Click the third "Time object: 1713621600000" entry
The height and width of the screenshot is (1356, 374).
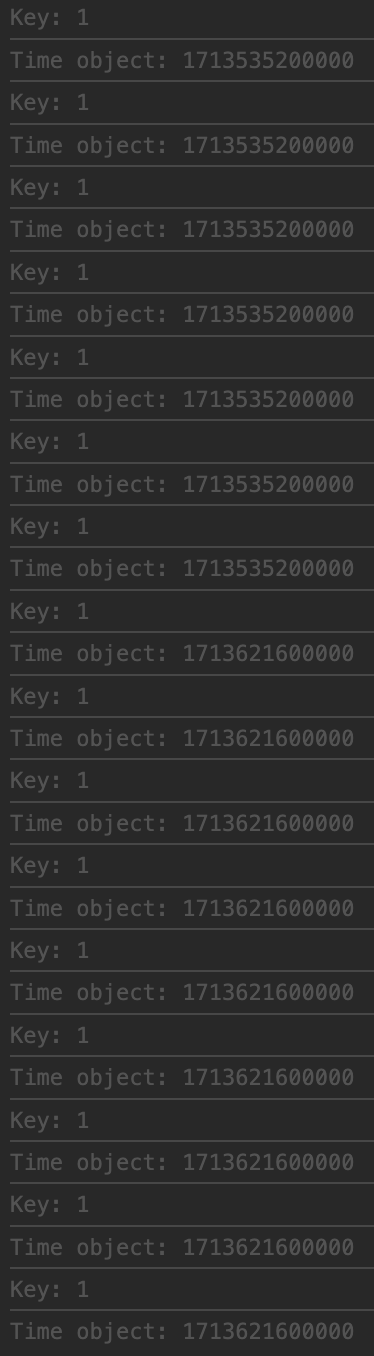coord(182,824)
